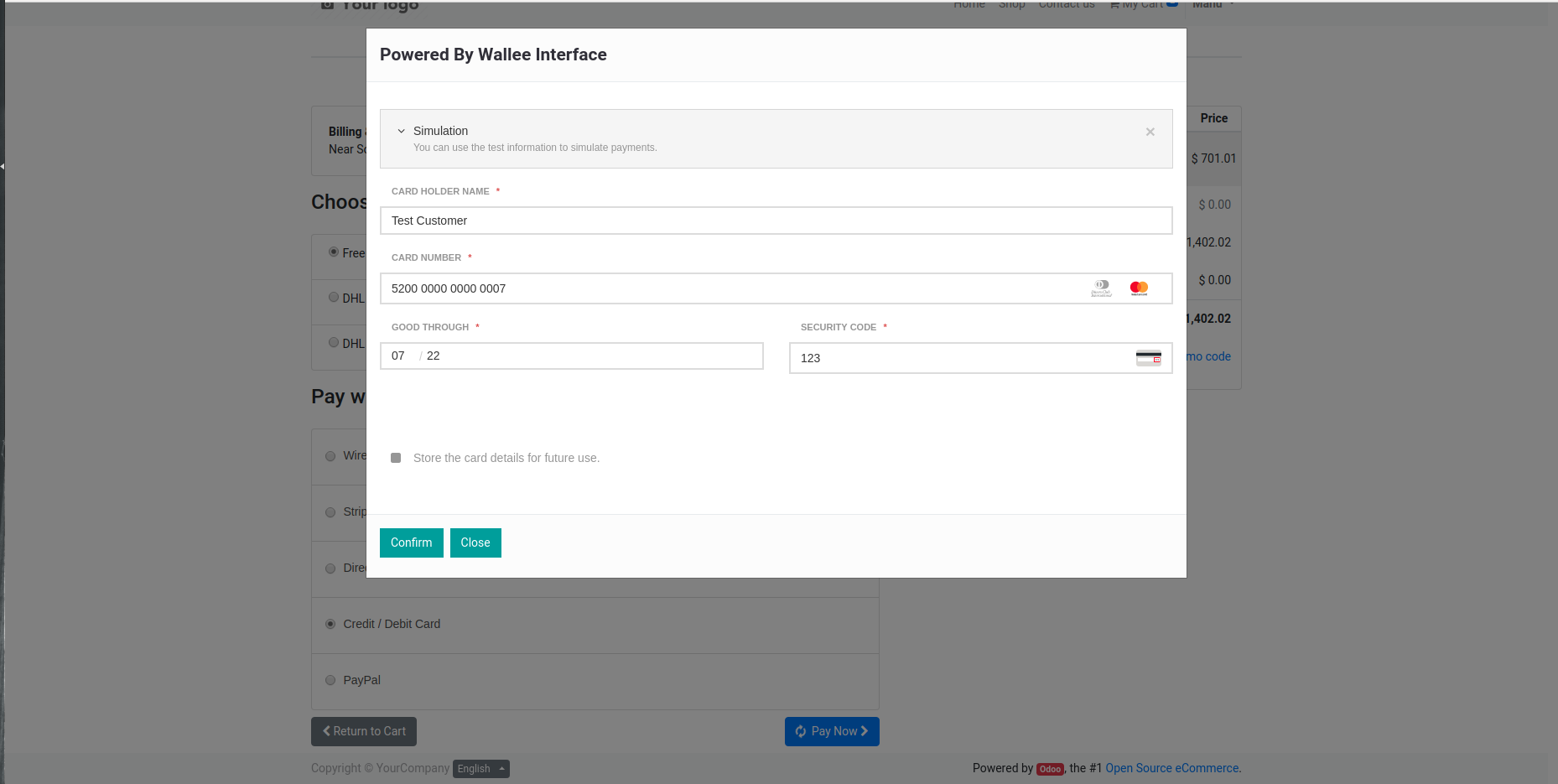Enable storing card details for future use
Image resolution: width=1558 pixels, height=784 pixels.
pos(396,458)
